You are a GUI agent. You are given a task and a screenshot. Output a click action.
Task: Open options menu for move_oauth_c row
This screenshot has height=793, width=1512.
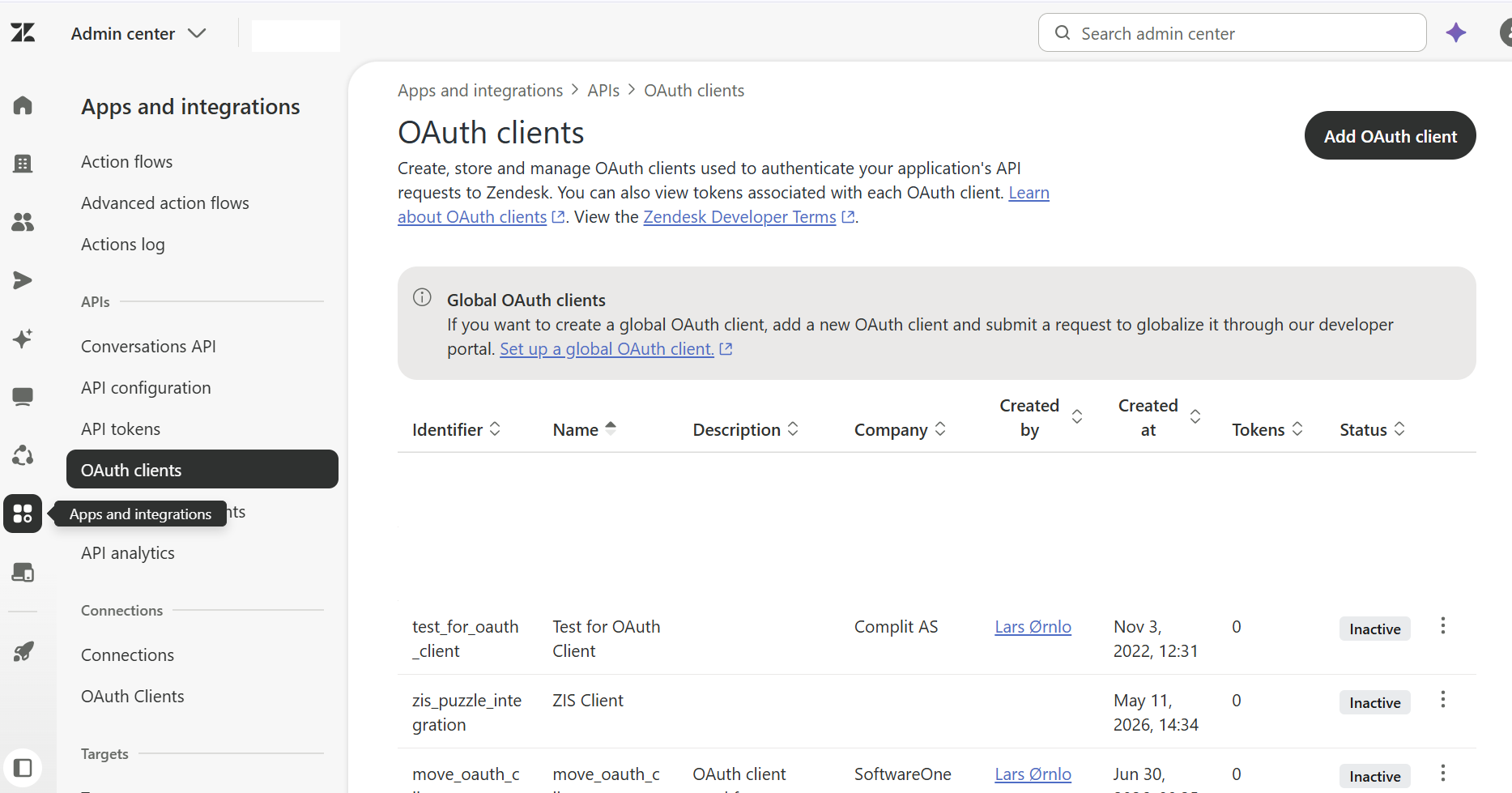click(1442, 773)
